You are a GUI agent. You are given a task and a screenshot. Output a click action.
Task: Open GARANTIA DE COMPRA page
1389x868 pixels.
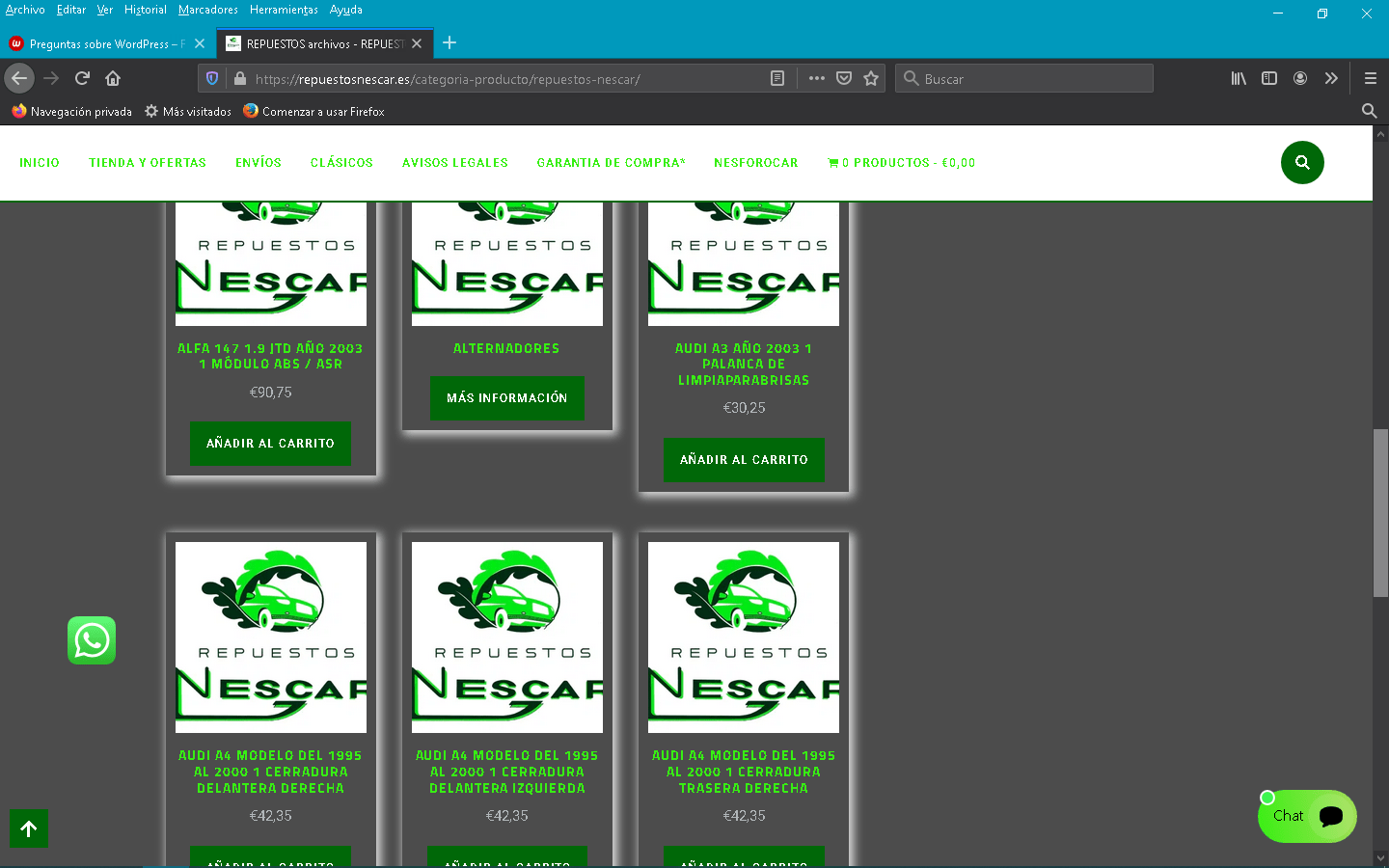(612, 163)
